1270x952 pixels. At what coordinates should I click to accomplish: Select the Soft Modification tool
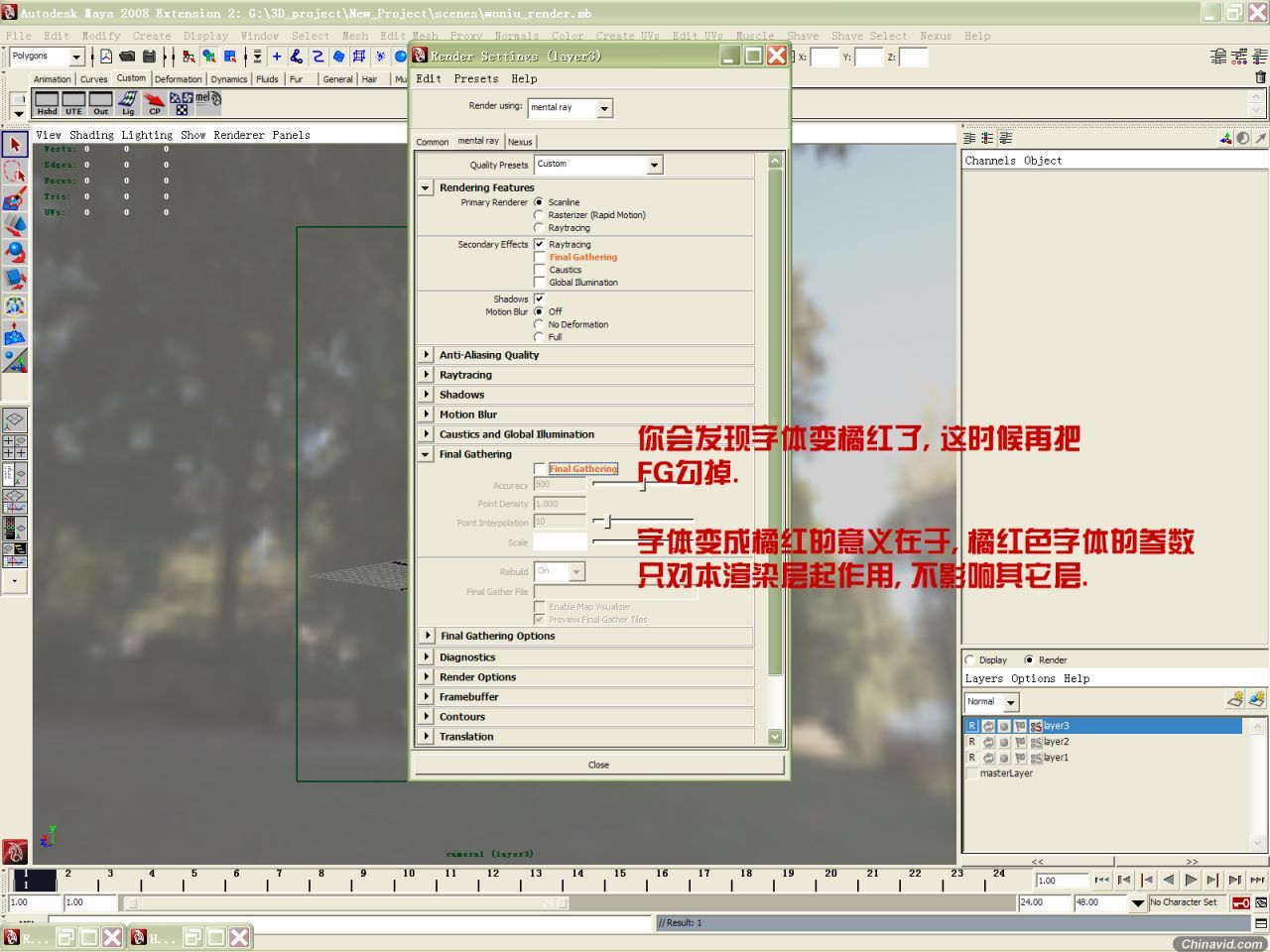pos(14,333)
